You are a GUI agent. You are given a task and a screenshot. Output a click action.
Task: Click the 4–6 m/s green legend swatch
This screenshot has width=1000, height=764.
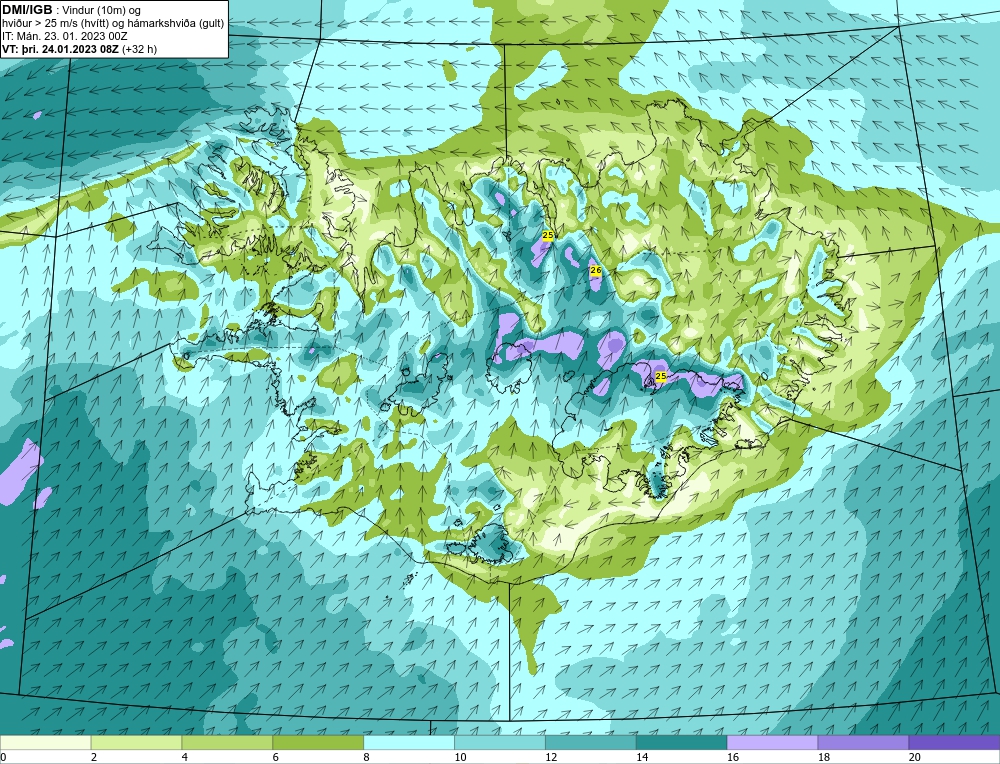pos(227,742)
